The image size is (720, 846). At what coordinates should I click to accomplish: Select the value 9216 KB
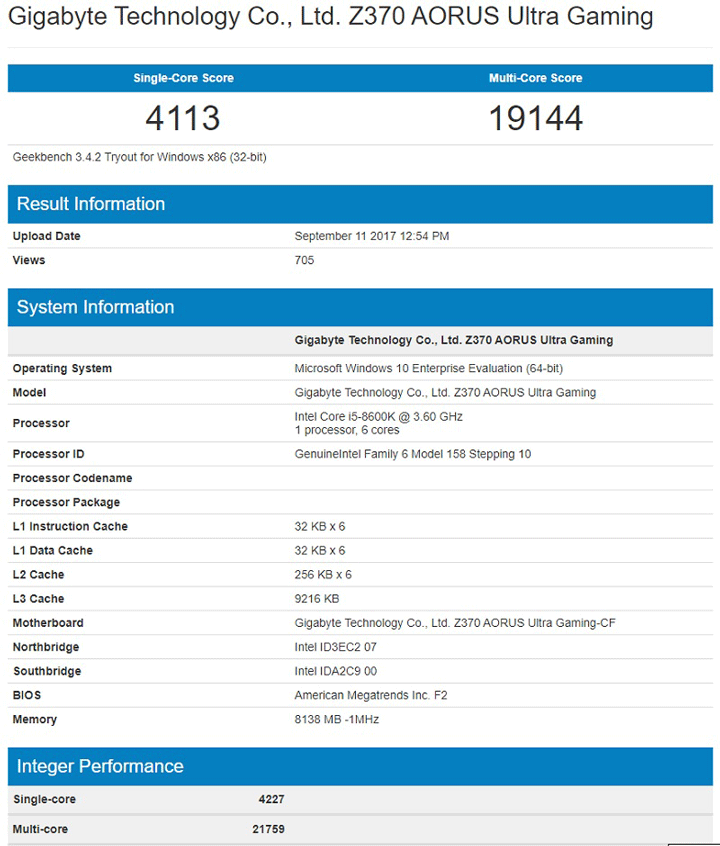[317, 598]
